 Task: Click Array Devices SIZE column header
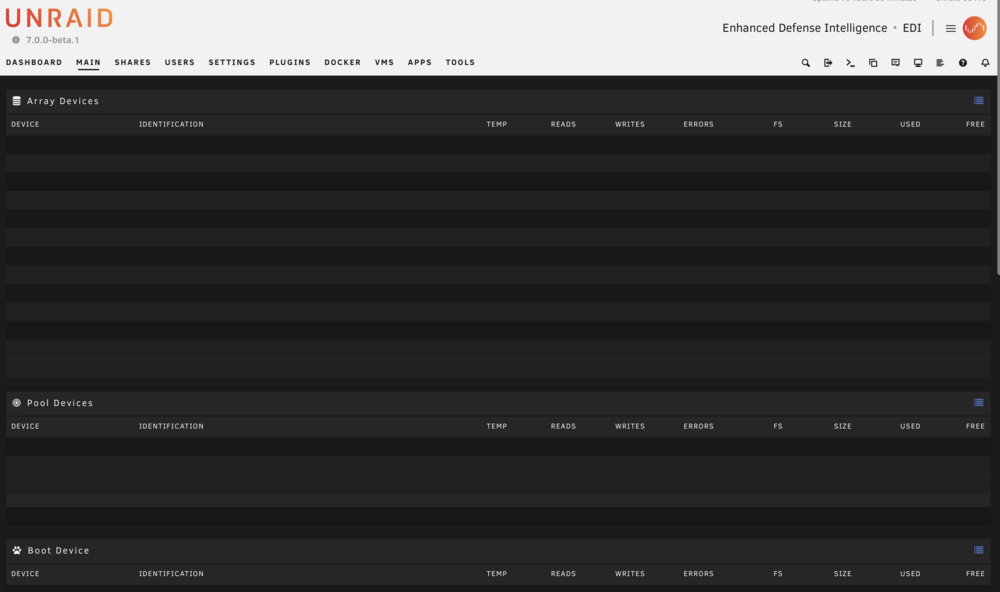coord(842,124)
